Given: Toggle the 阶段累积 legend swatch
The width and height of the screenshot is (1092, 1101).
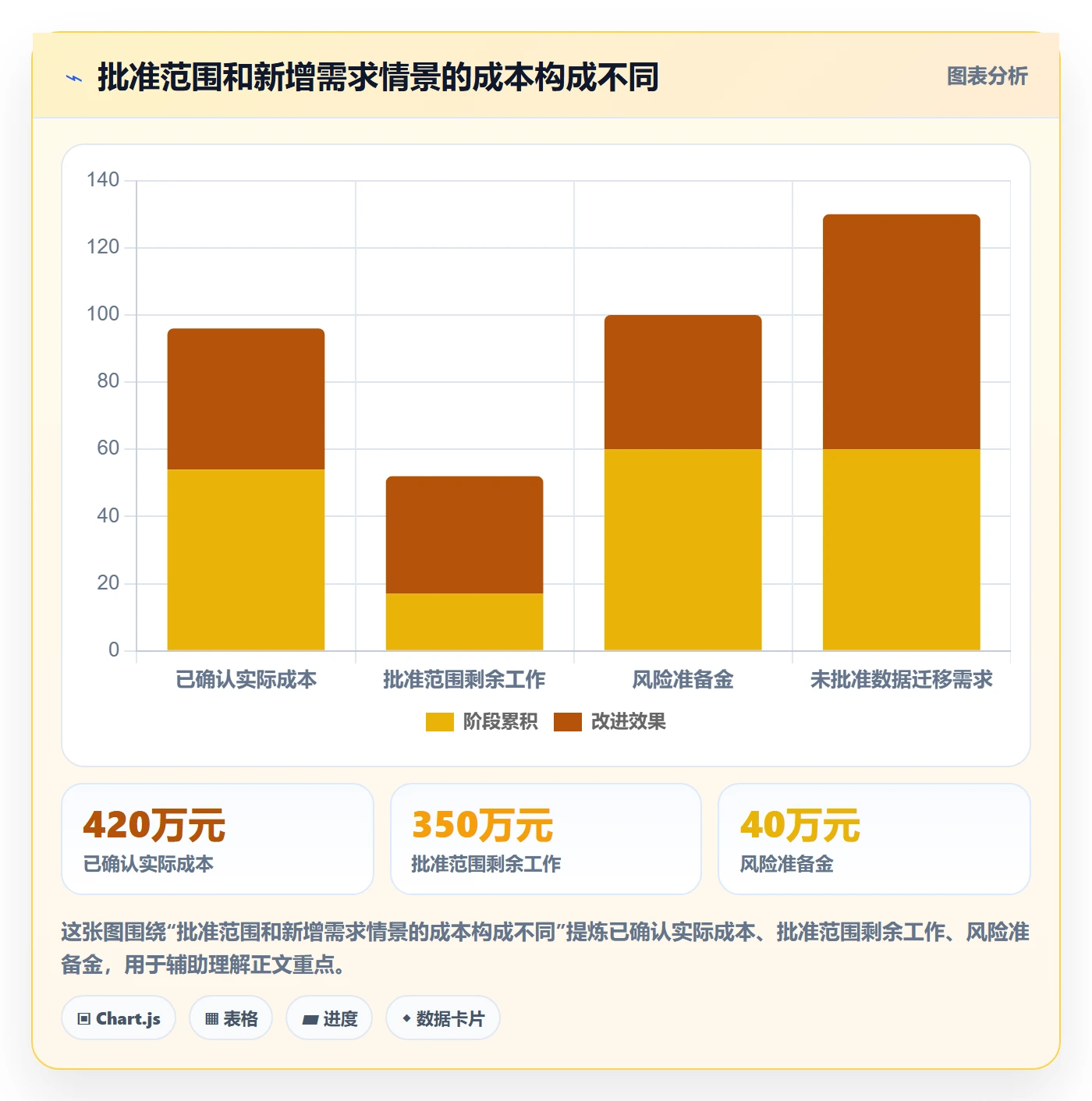Looking at the screenshot, I should pyautogui.click(x=439, y=722).
